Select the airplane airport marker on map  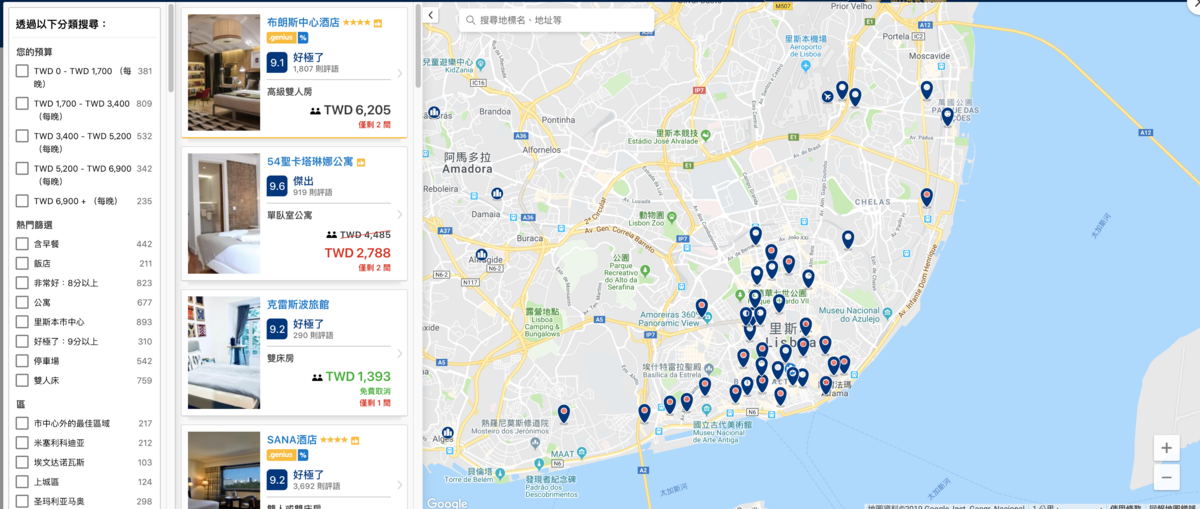coord(827,96)
